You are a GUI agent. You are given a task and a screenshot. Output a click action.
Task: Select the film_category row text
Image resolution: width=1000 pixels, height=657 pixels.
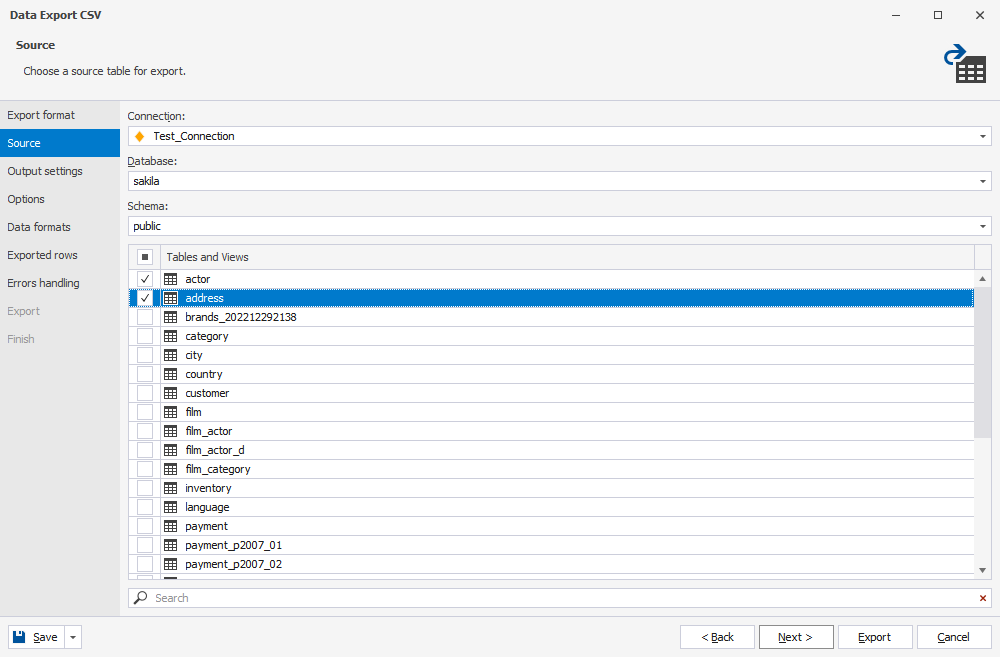pos(217,469)
